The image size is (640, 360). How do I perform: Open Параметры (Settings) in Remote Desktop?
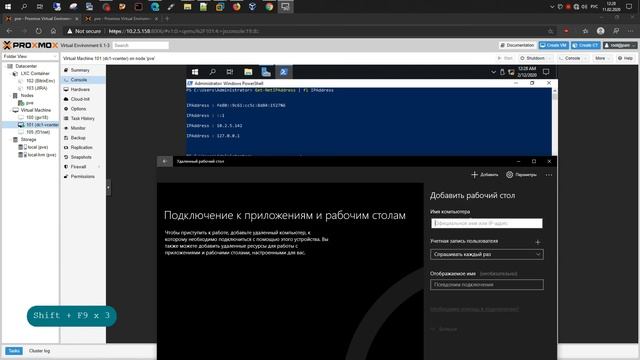tap(521, 175)
